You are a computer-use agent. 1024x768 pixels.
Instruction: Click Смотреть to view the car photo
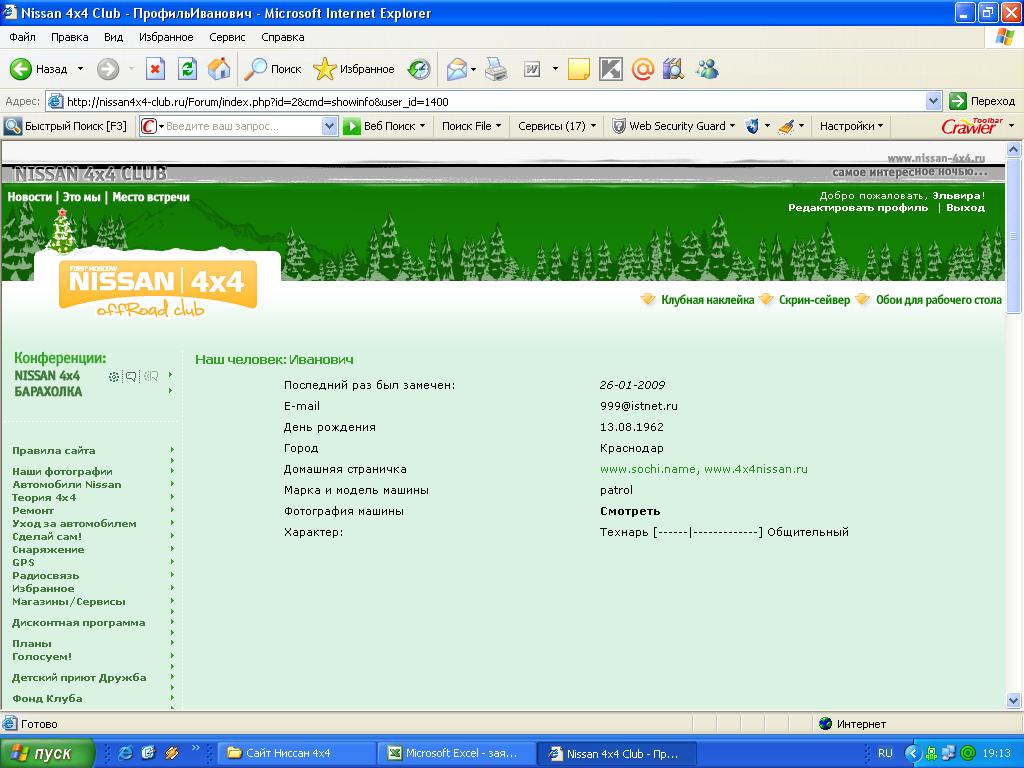[x=630, y=511]
